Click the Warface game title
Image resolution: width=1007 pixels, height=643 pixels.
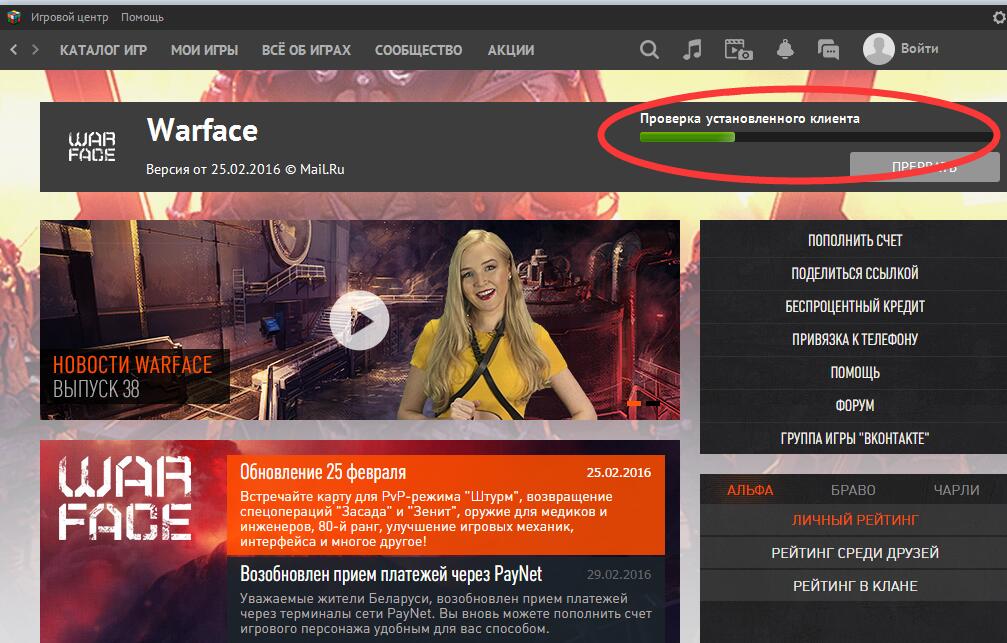click(x=202, y=130)
